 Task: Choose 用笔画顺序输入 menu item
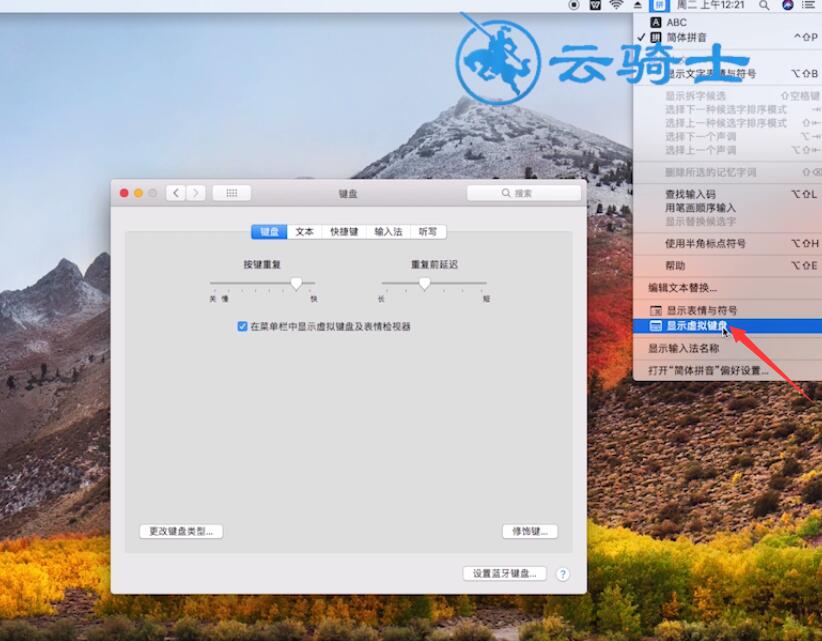point(728,208)
